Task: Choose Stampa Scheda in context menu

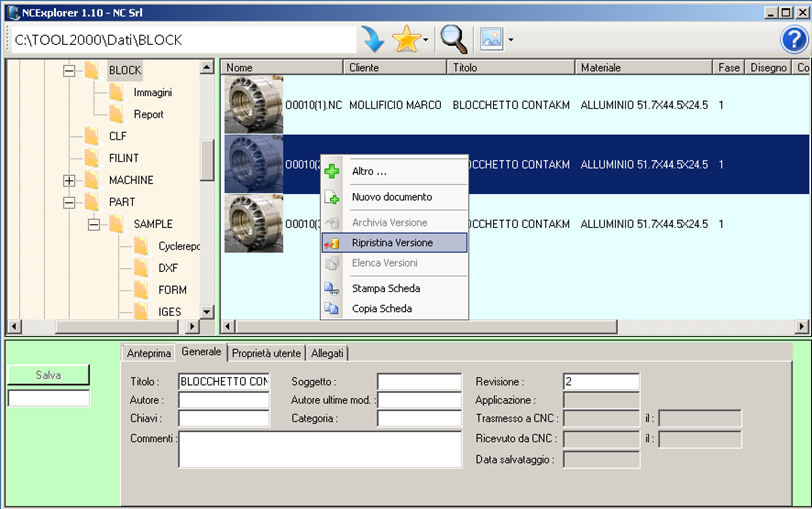Action: pyautogui.click(x=395, y=288)
